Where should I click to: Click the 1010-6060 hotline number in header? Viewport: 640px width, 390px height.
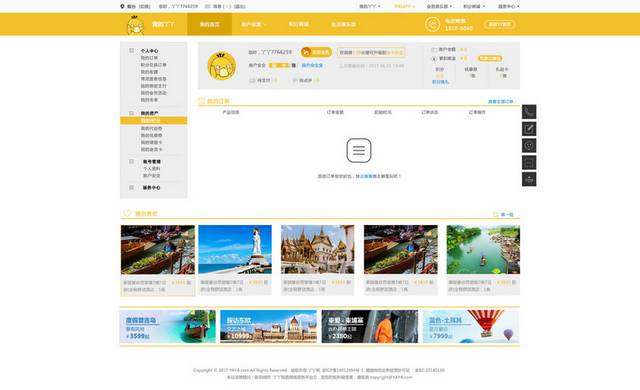(458, 28)
